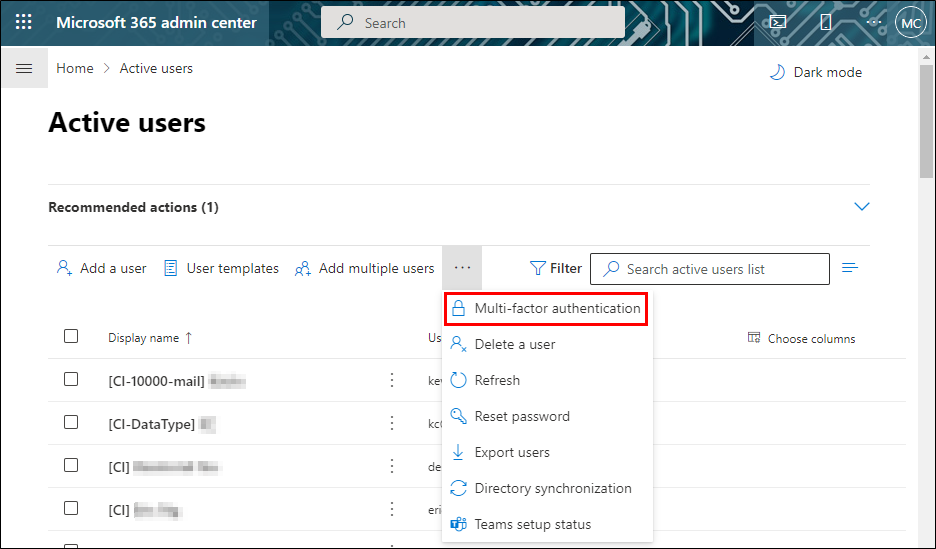
Task: Click the Directory synchronization icon
Action: 458,488
